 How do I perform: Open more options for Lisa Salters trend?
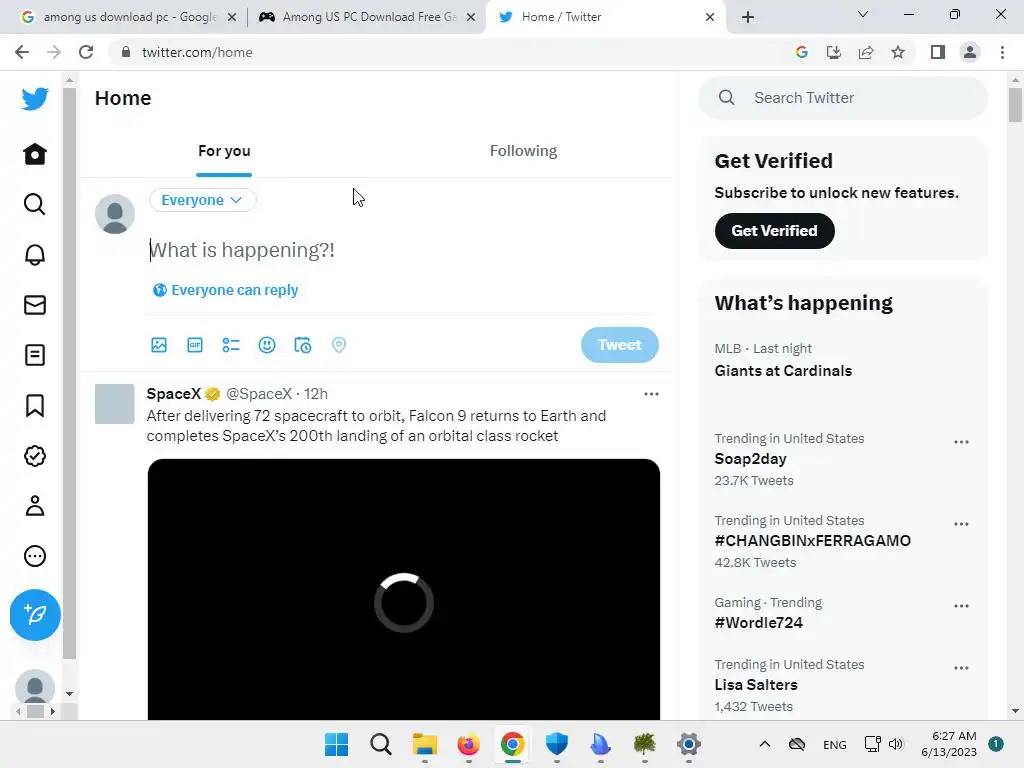(x=961, y=668)
